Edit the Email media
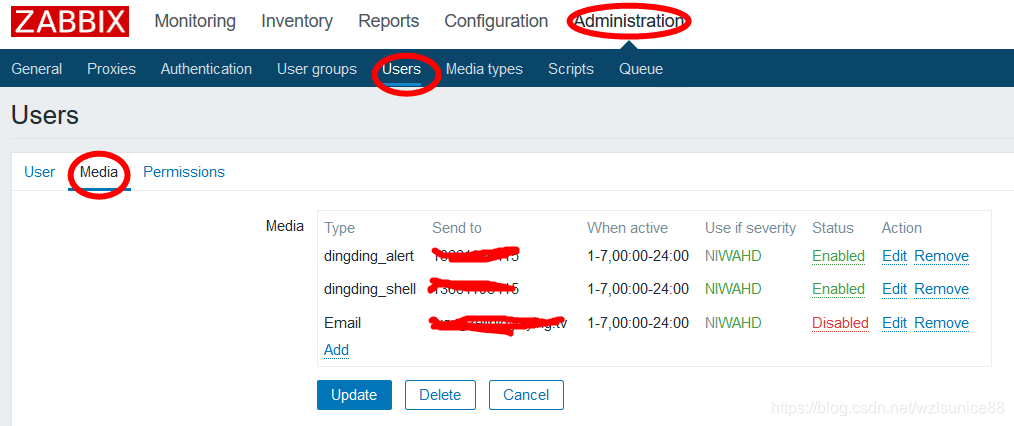Viewport: 1014px width, 426px height. tap(894, 323)
